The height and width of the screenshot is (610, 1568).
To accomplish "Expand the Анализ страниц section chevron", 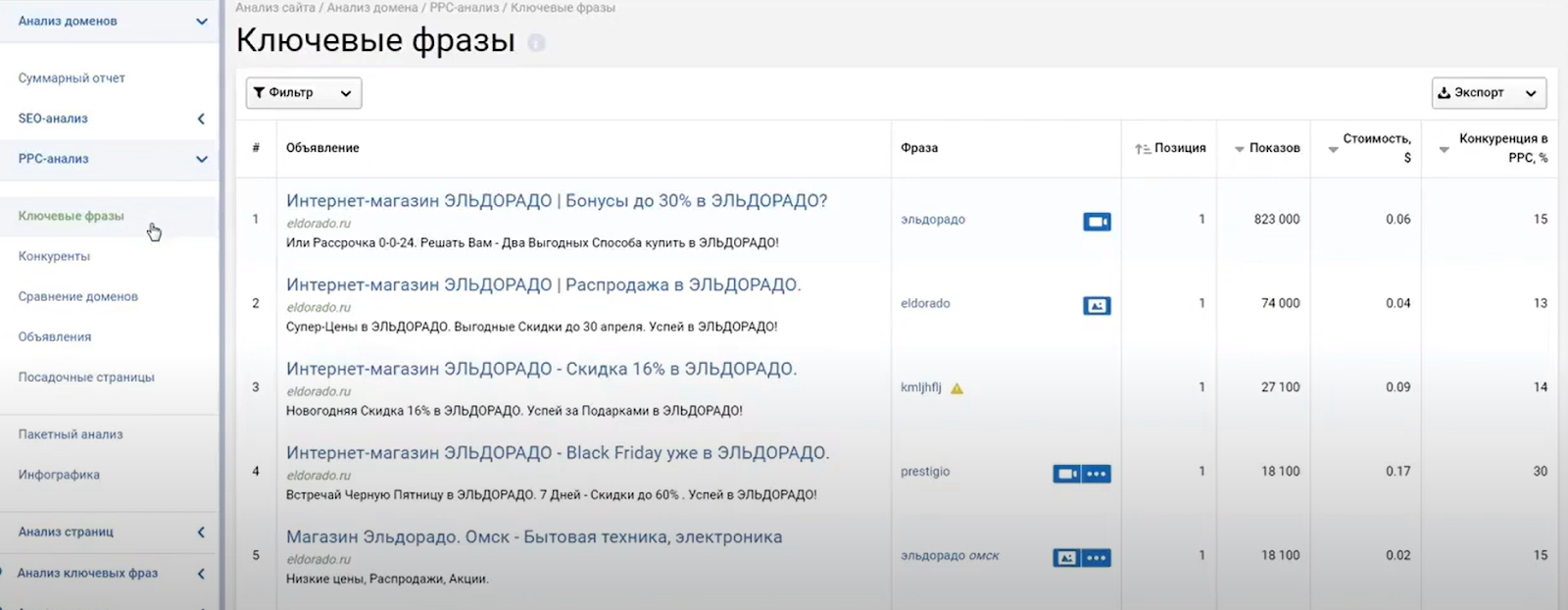I will click(x=201, y=533).
